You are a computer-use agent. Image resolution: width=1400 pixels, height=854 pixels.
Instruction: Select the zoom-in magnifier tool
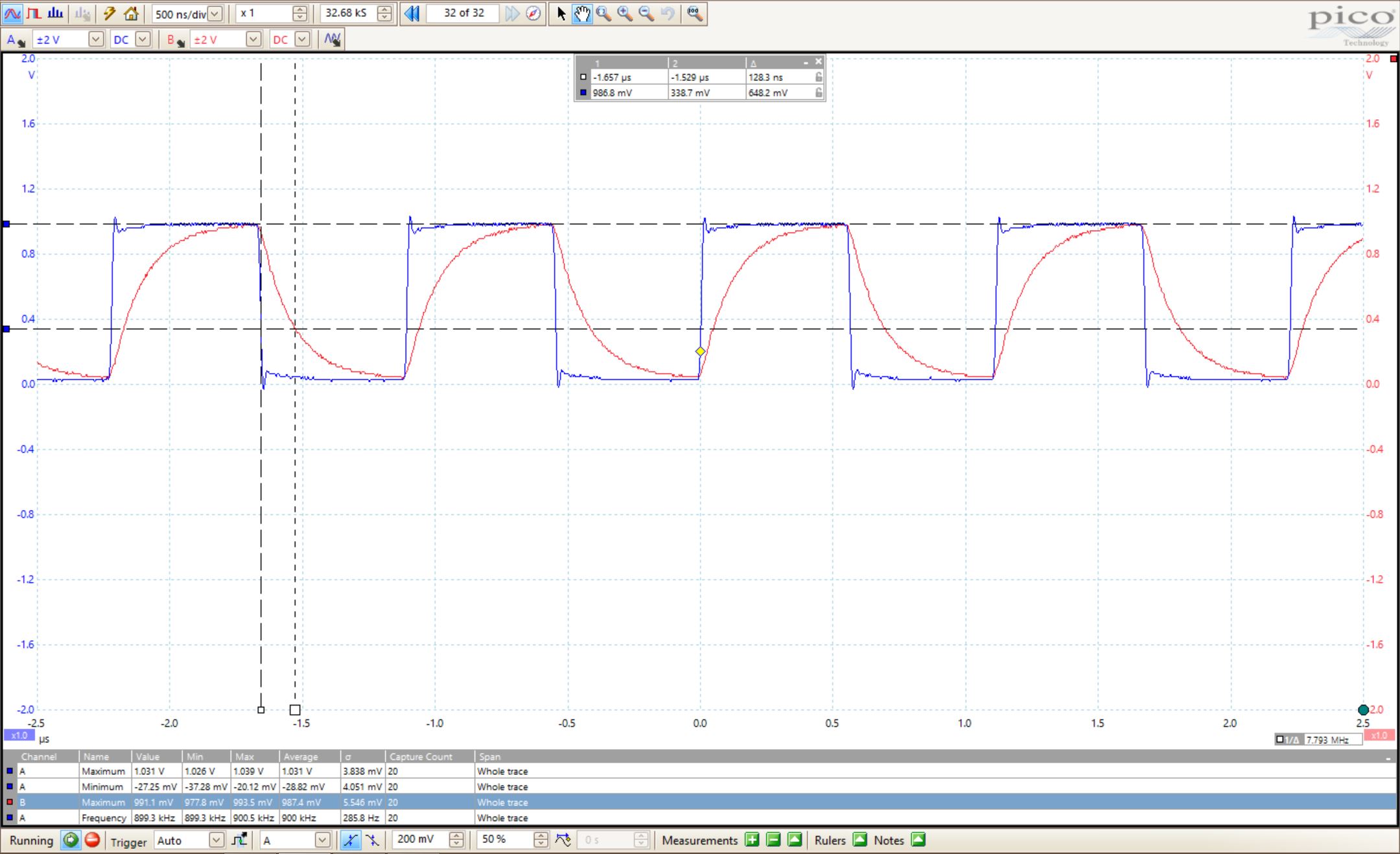pos(625,13)
